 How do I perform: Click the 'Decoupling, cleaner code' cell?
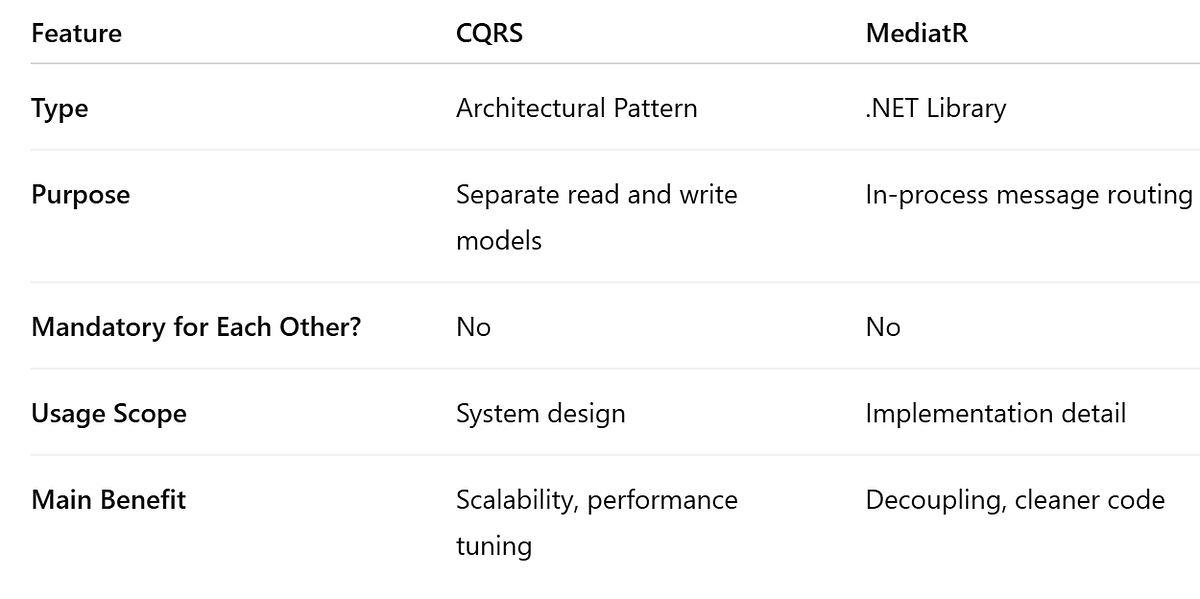(1014, 499)
